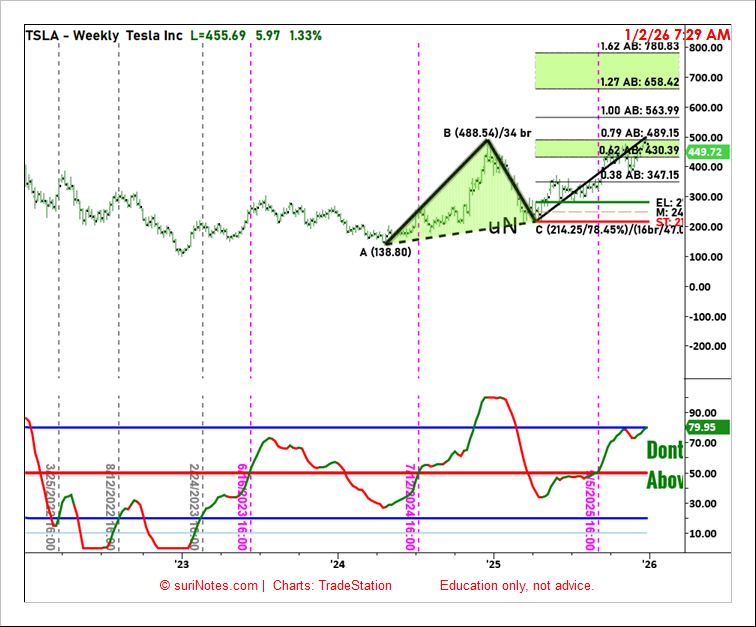Click the 1.00 AB: 563.99 level label
This screenshot has height=627, width=756.
point(640,111)
